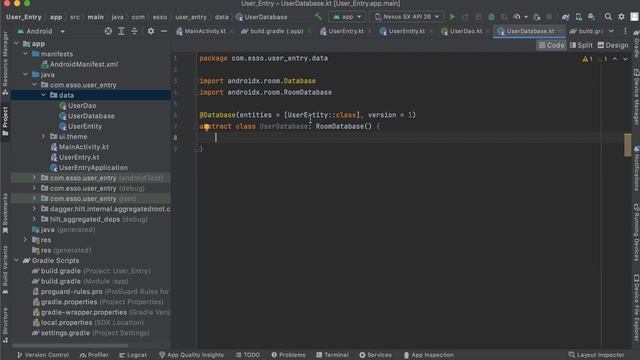640x360 pixels.
Task: Open Device Manager toolbar icon
Action: click(x=578, y=17)
